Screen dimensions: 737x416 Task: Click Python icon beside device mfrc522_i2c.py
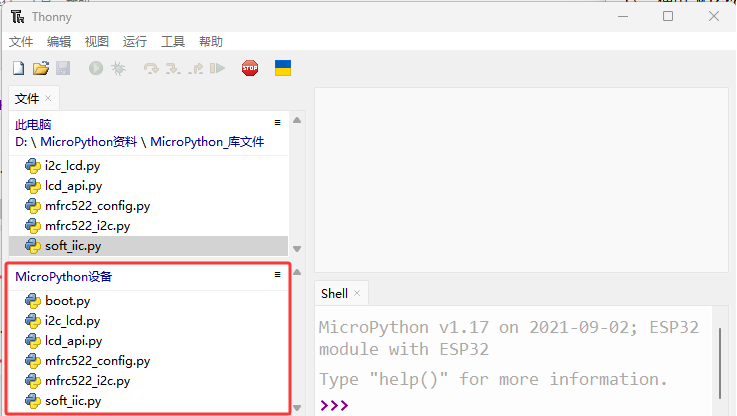click(x=33, y=381)
